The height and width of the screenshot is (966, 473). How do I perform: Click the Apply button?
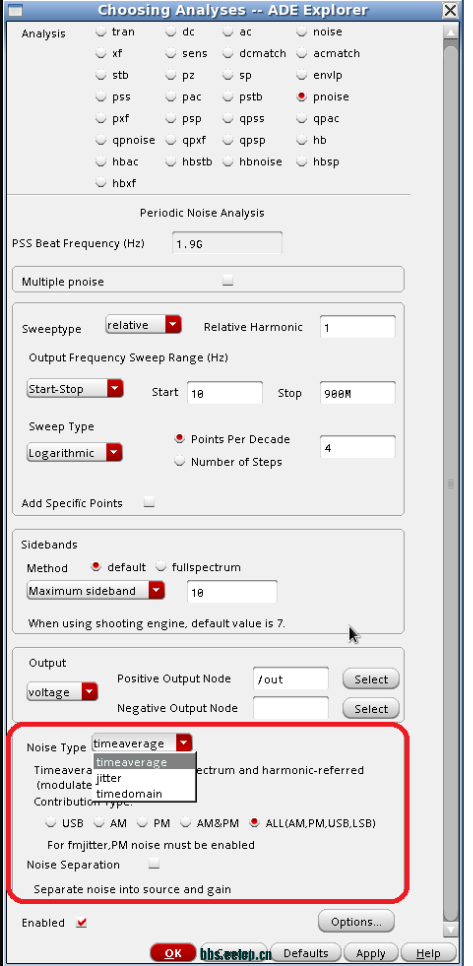coord(371,953)
